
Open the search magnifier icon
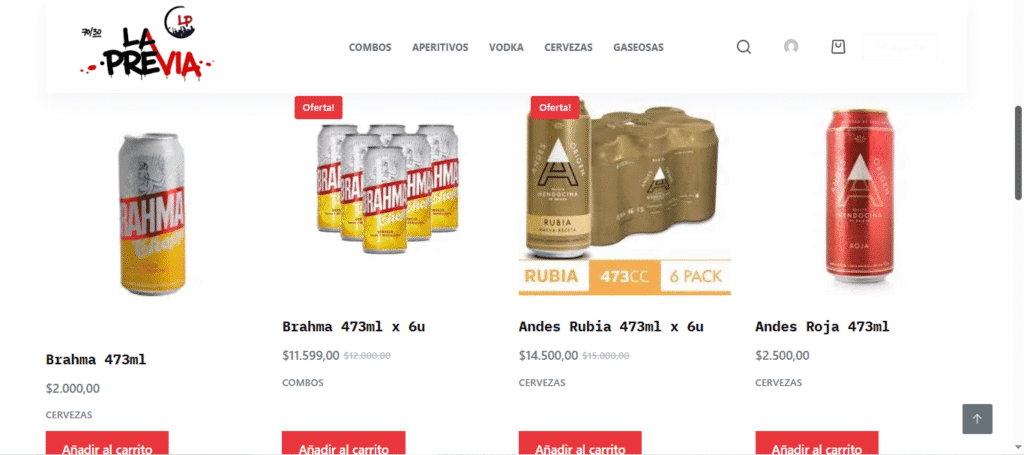click(744, 47)
